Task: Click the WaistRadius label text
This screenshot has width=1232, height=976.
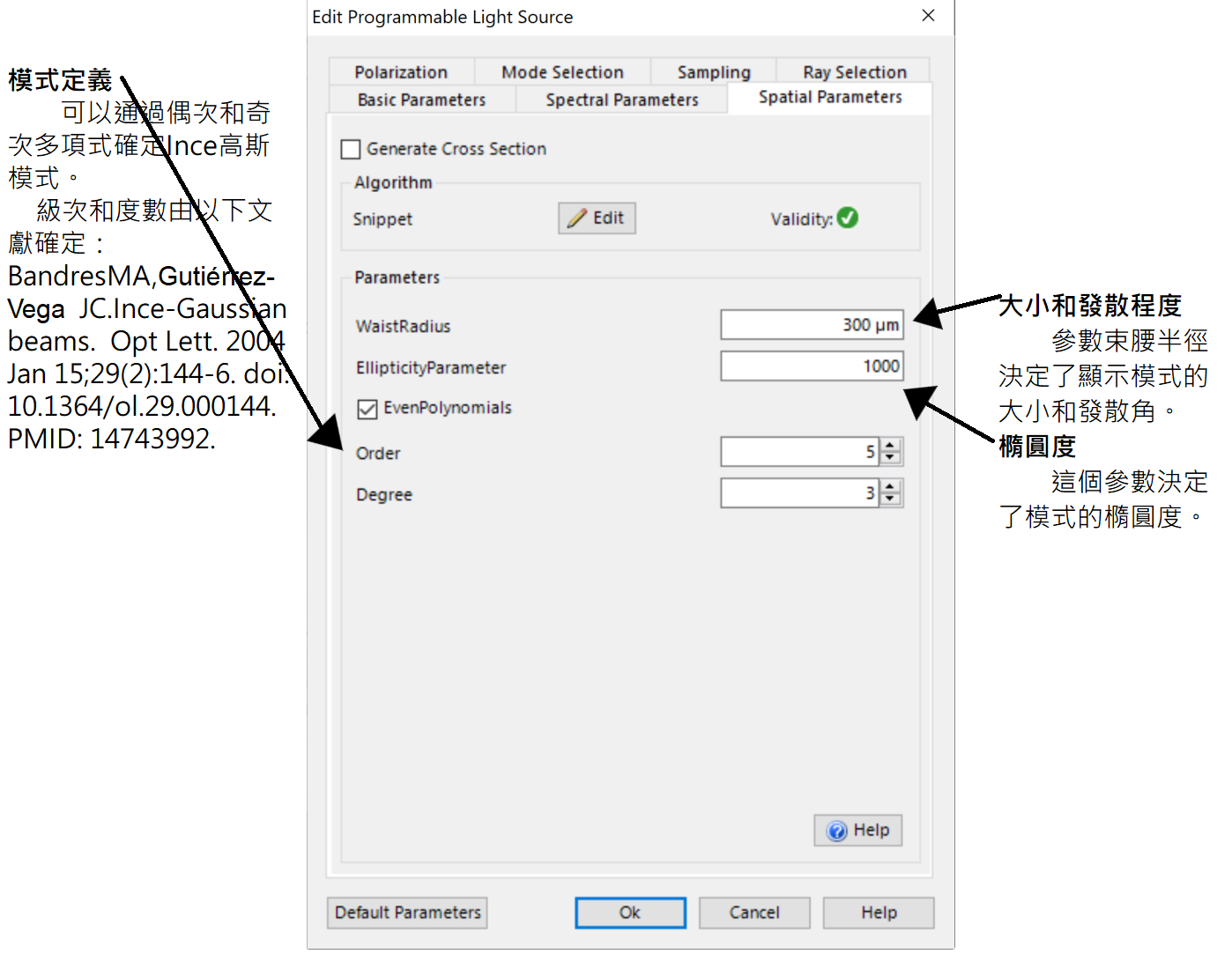Action: 403,327
